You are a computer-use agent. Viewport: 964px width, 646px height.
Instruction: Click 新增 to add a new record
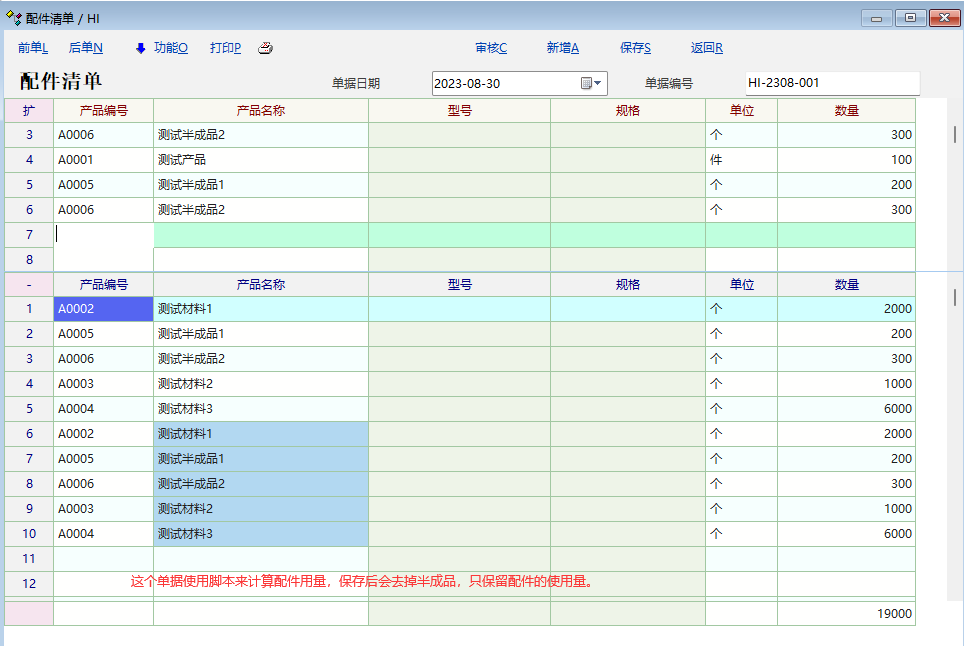tap(563, 48)
